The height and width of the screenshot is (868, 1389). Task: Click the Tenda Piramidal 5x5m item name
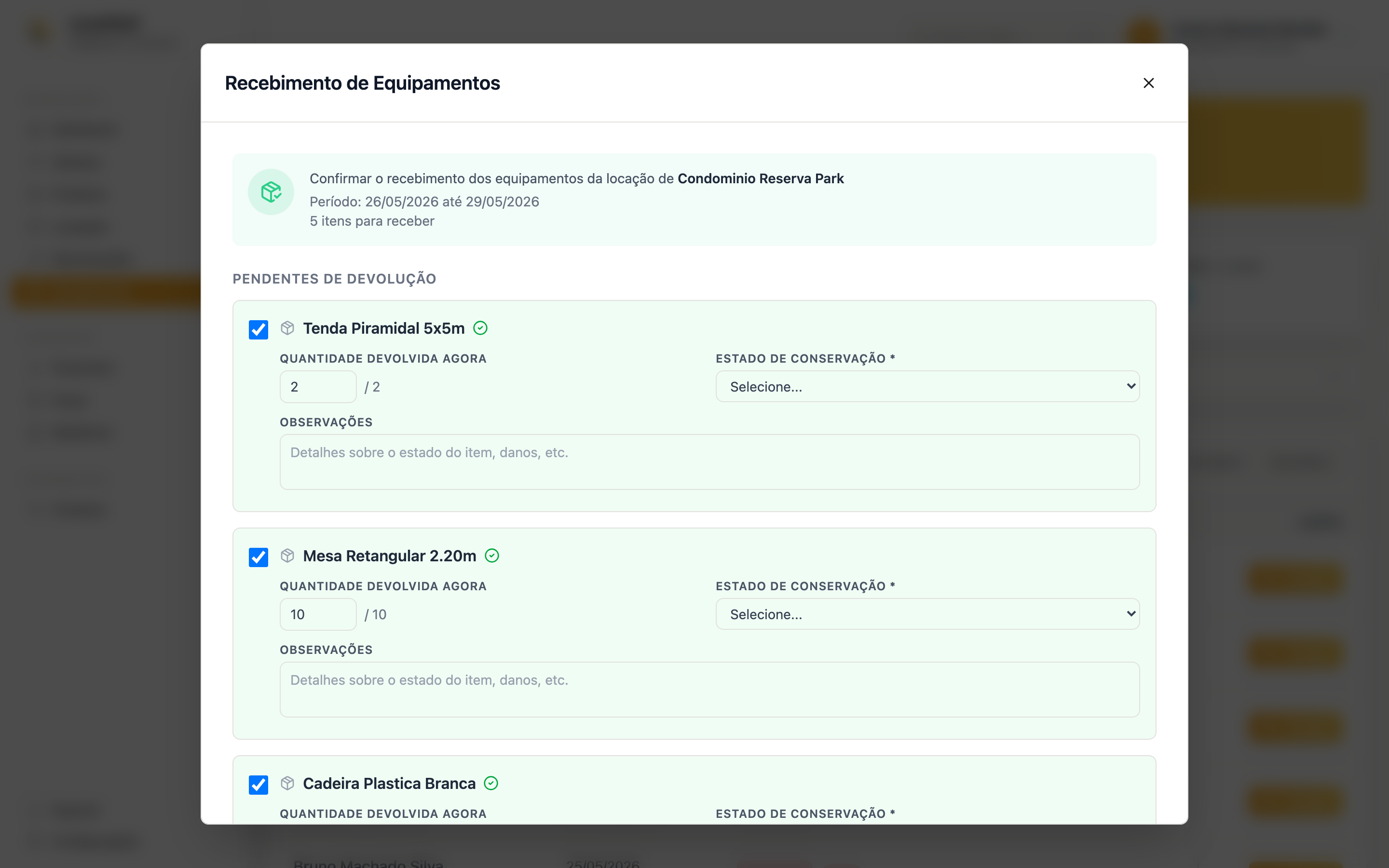(x=384, y=328)
